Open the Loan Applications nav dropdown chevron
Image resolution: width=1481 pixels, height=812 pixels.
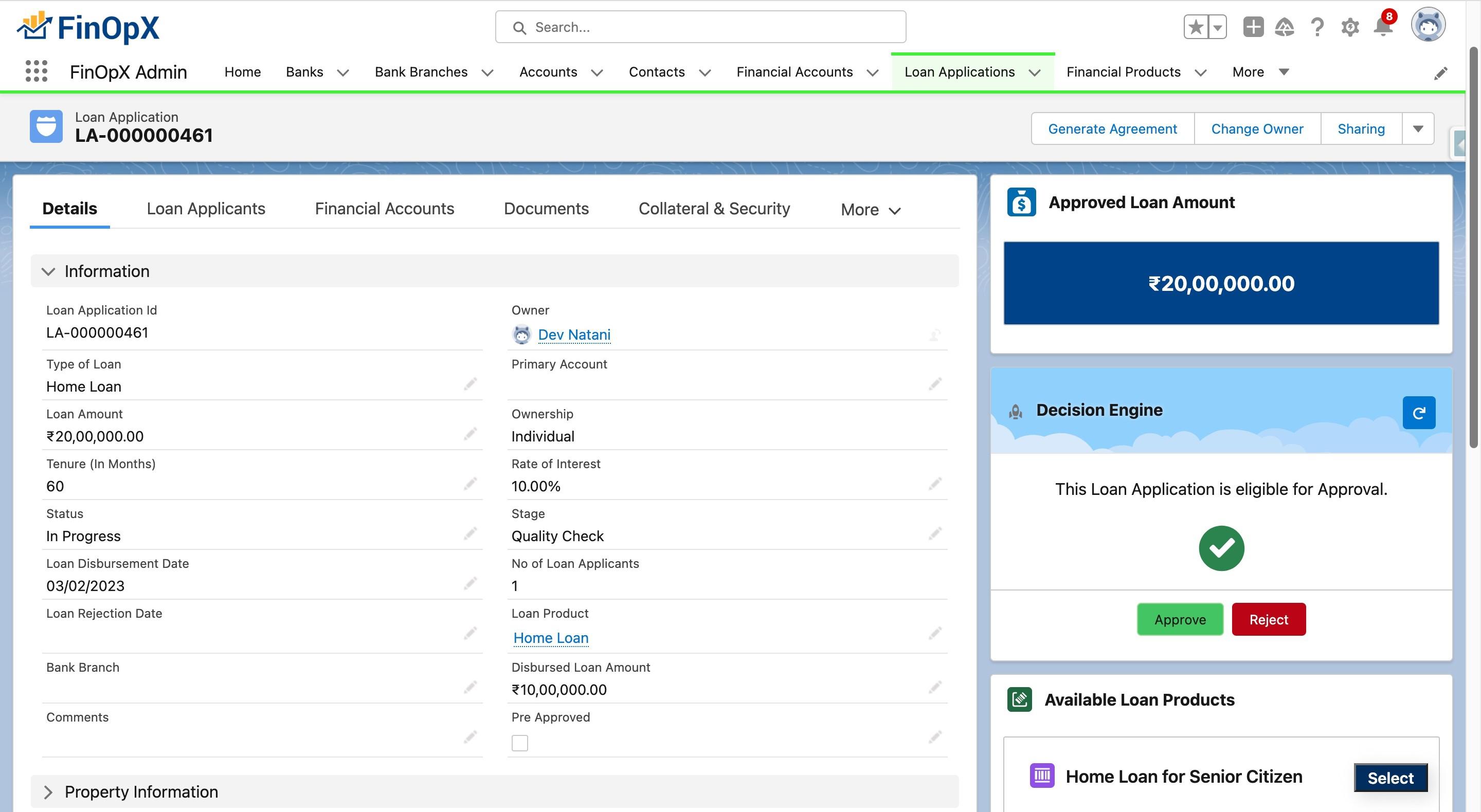pos(1034,72)
